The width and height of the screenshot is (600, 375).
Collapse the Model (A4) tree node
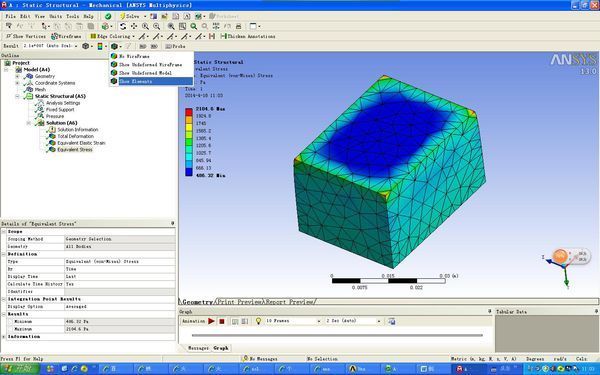(x=7, y=70)
